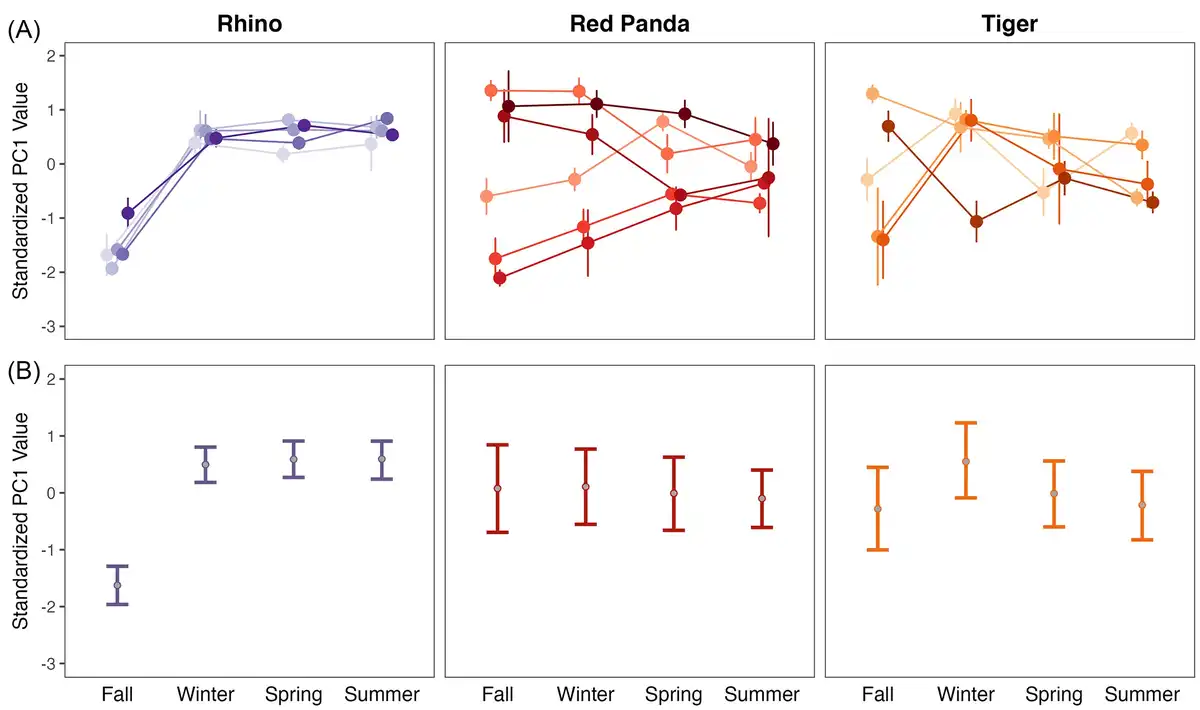Select the Tiger Summer mean point in panel B
The height and width of the screenshot is (710, 1200).
1142,505
